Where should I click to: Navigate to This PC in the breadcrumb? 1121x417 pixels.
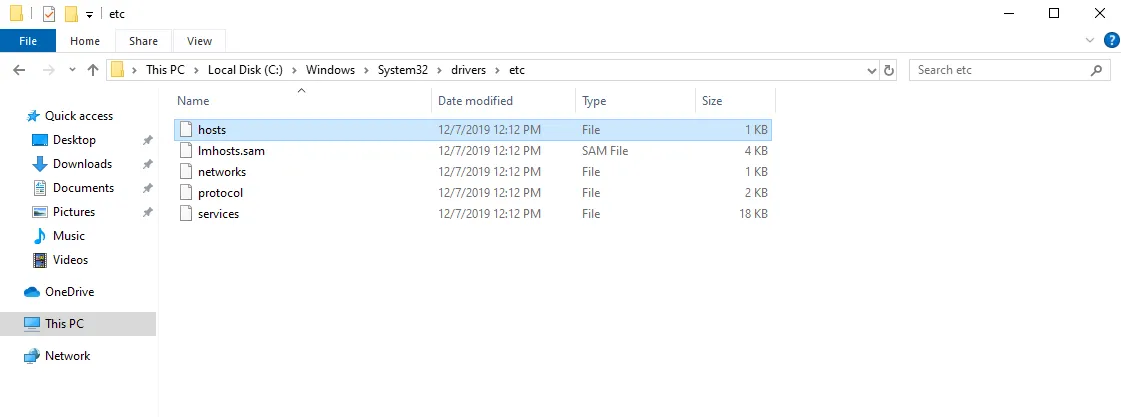(165, 70)
